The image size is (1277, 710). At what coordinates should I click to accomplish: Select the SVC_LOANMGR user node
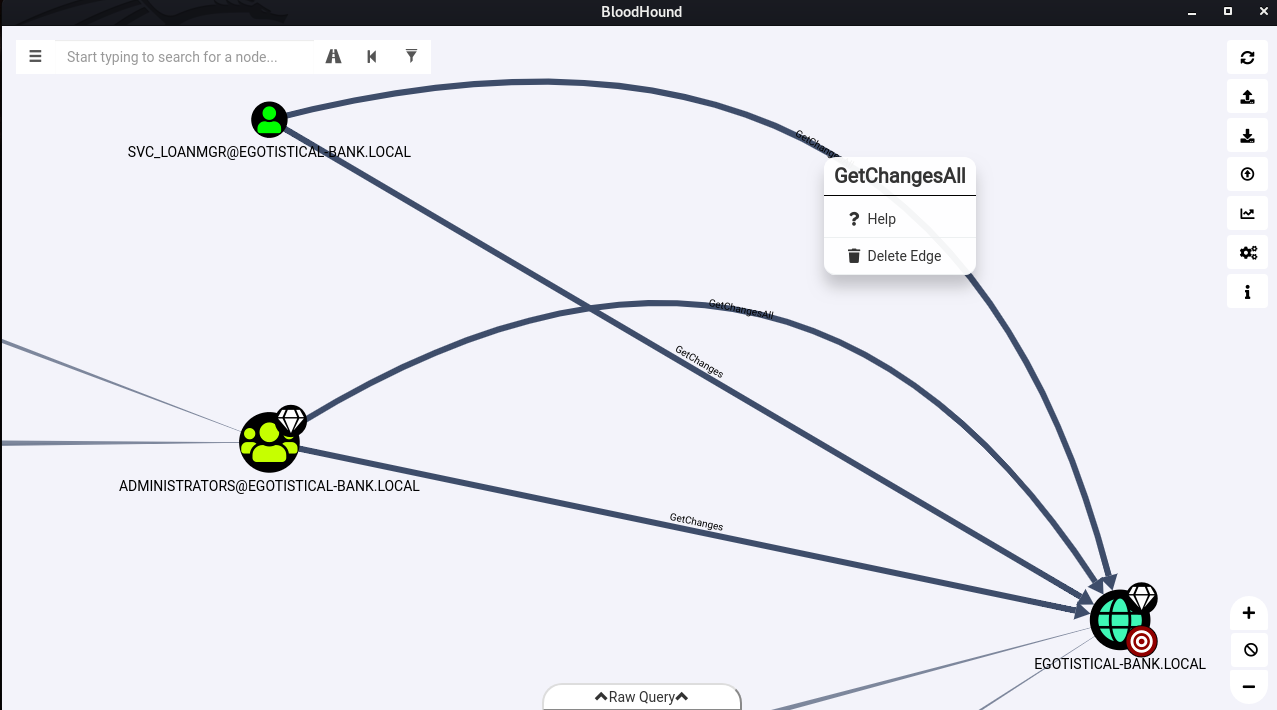[x=269, y=119]
